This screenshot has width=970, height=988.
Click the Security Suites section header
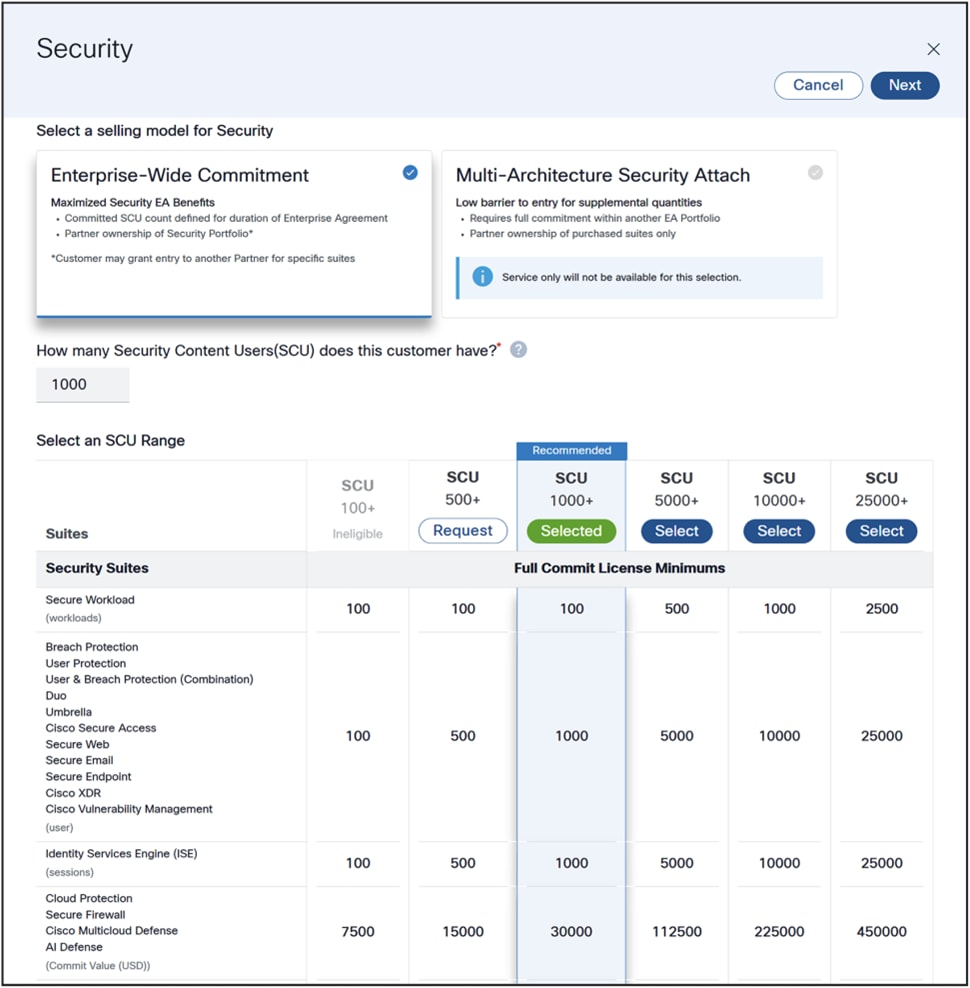point(97,568)
